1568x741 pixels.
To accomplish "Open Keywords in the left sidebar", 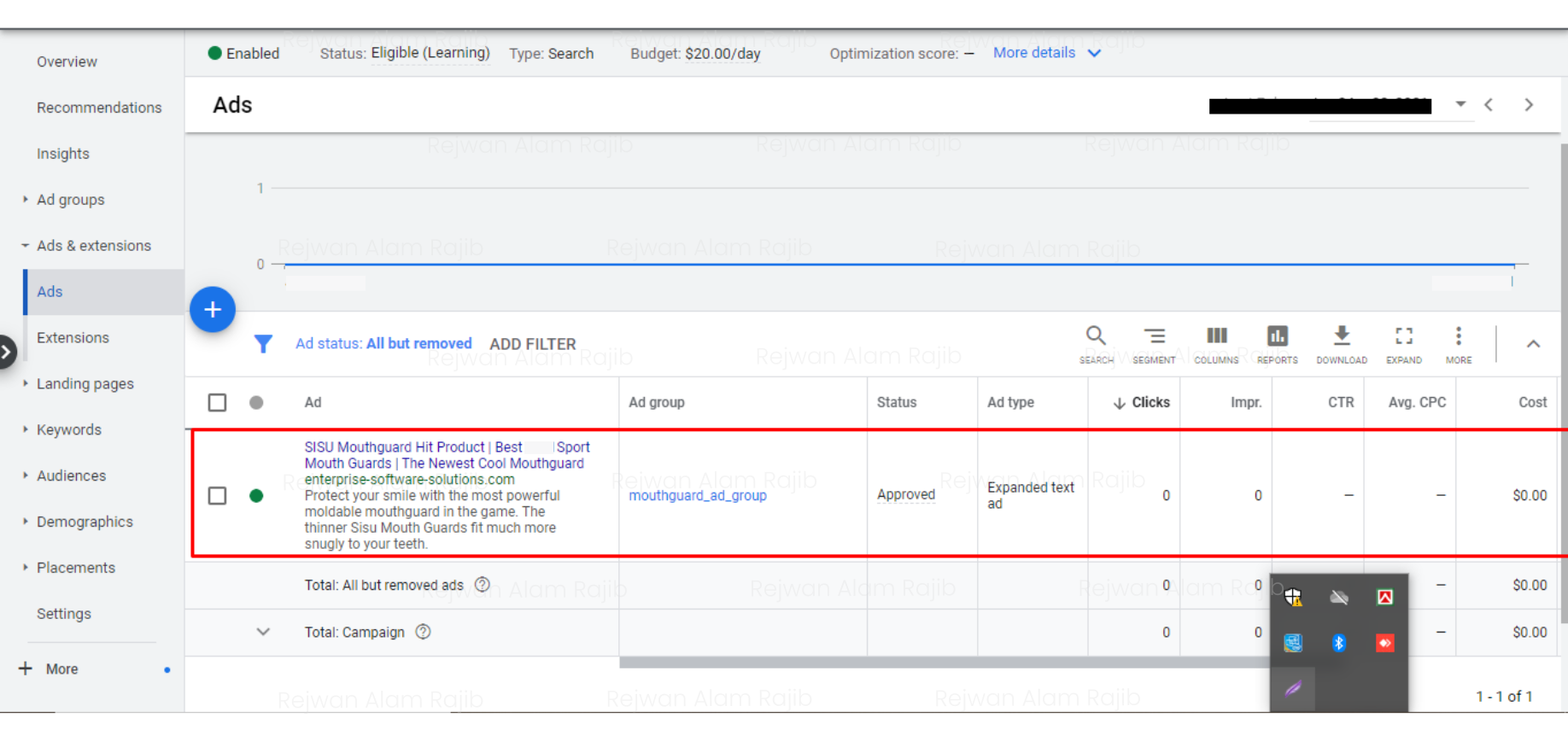I will (69, 430).
